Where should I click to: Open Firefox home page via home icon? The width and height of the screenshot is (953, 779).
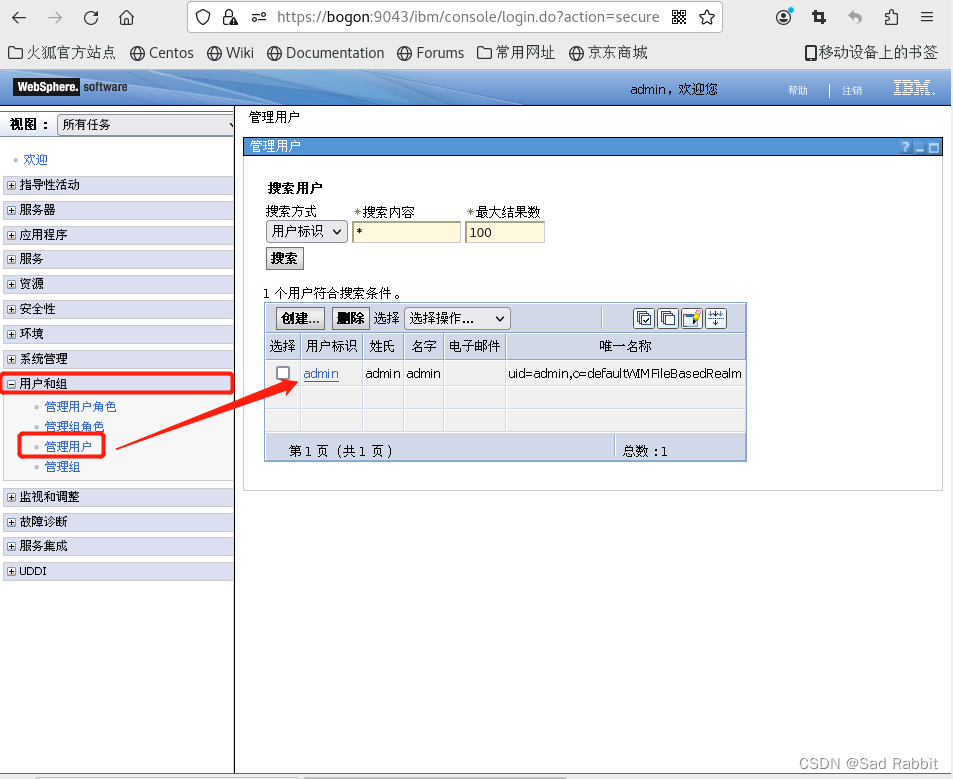point(126,17)
